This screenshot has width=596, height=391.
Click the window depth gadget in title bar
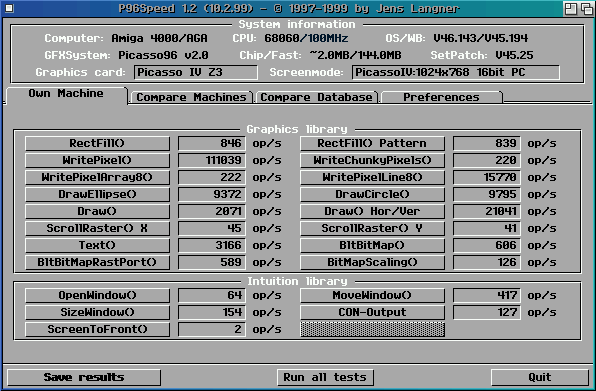coord(586,8)
